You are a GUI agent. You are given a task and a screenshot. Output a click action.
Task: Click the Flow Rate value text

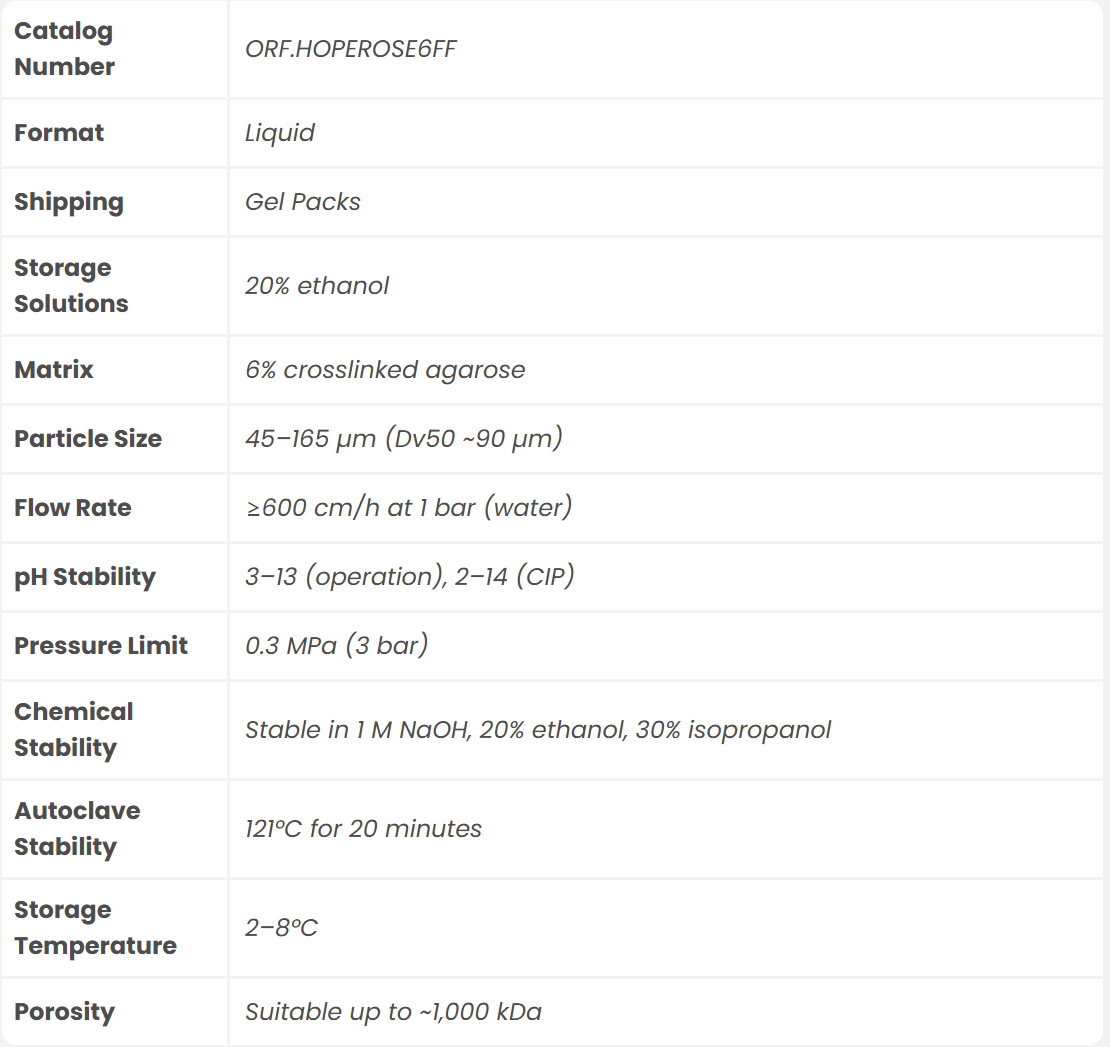tap(409, 508)
